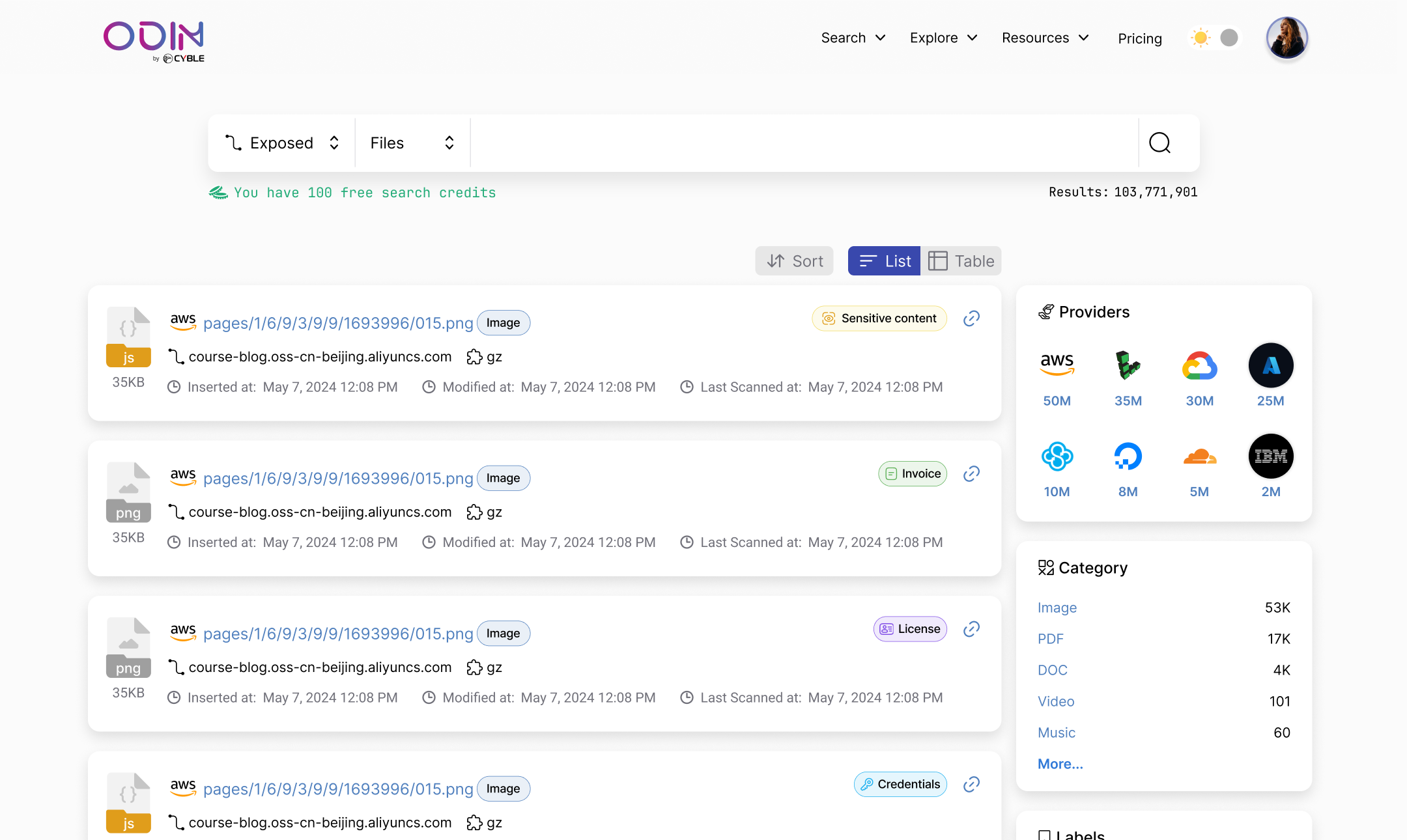Click png file icon in Invoice result
The image size is (1407, 840).
click(x=128, y=492)
